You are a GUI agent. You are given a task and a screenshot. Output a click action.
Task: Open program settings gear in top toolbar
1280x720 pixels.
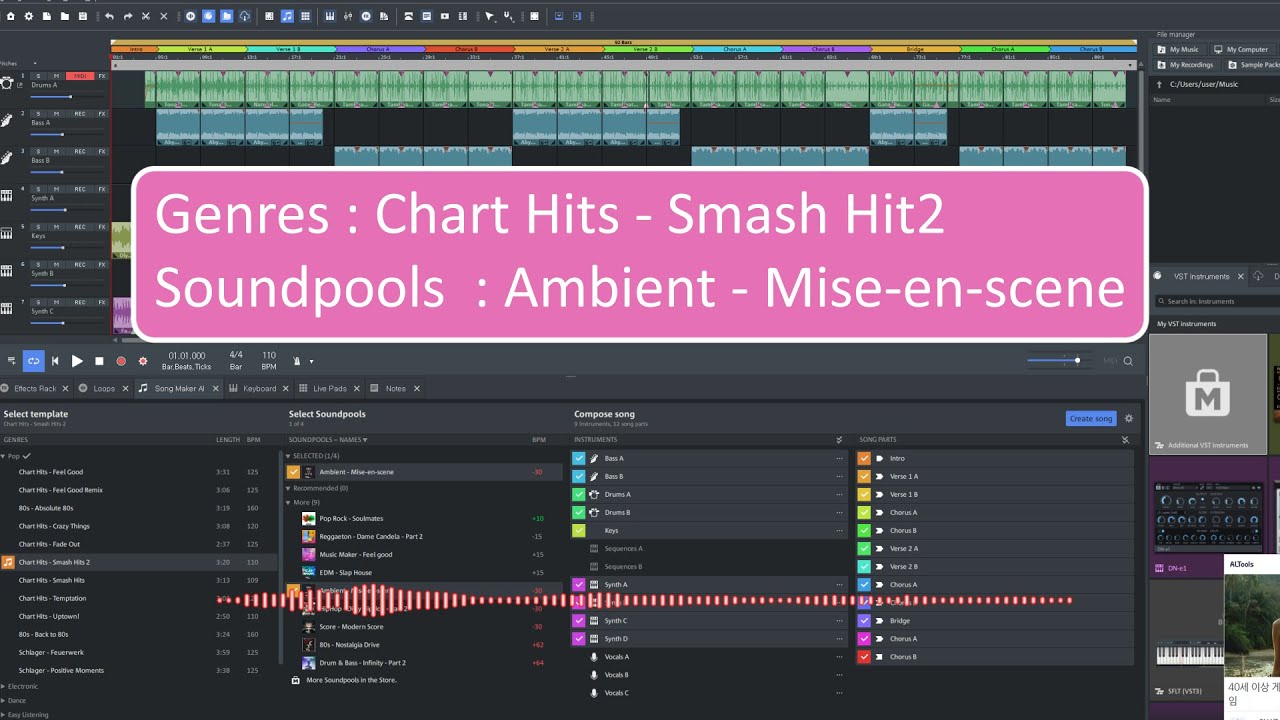coord(29,16)
